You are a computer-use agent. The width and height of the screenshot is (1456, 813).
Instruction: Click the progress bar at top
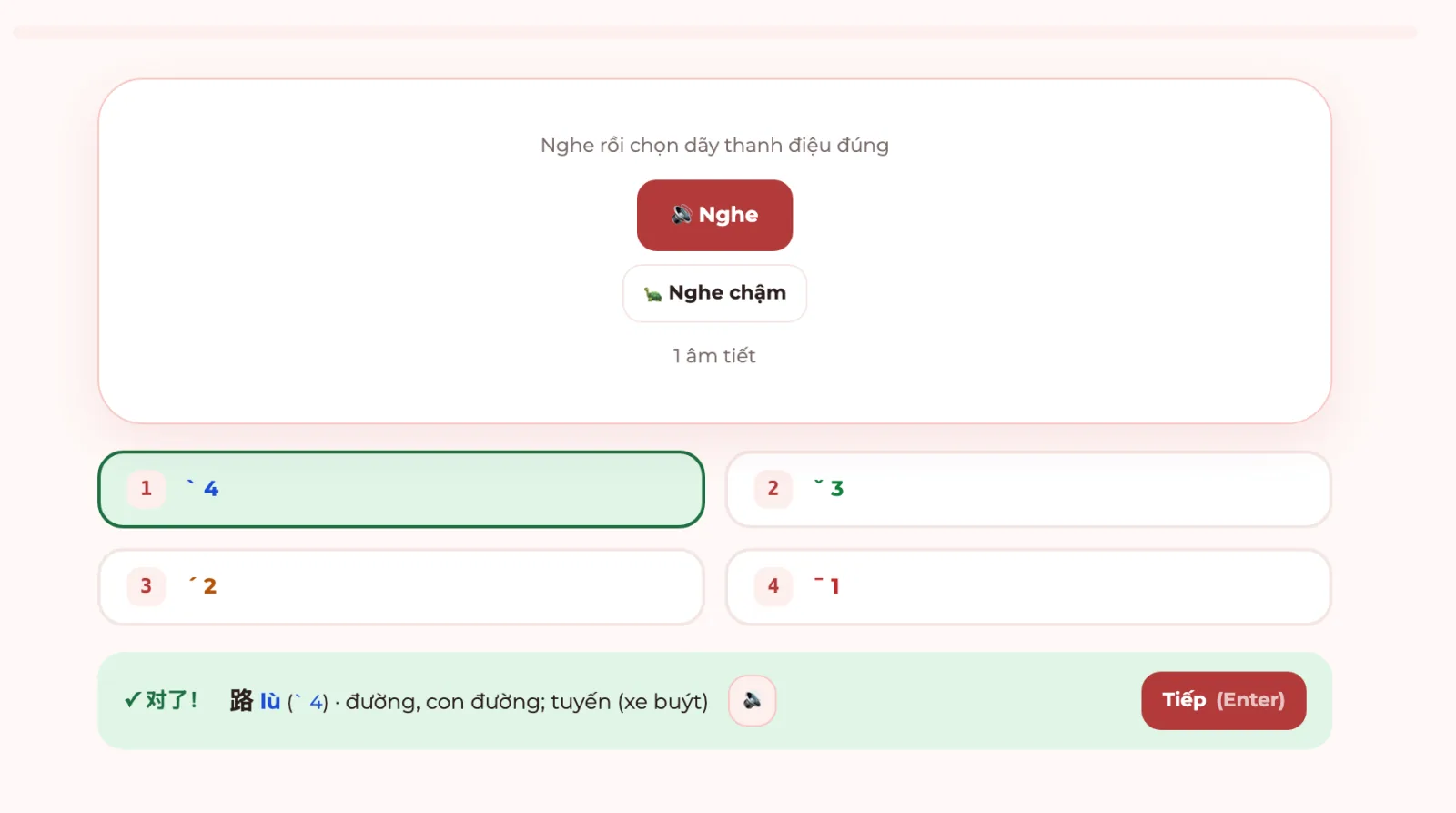714,33
